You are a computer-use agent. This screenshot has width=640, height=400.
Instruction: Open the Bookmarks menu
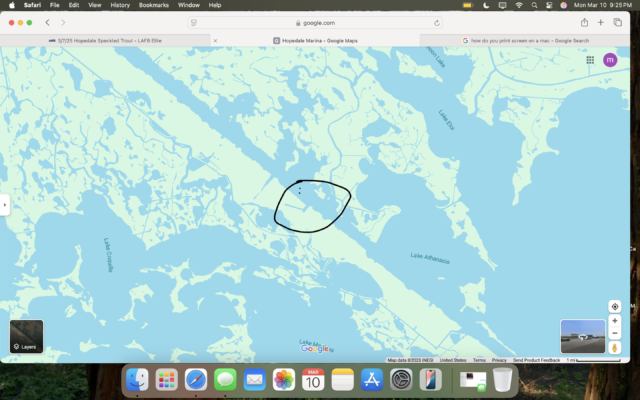(153, 5)
